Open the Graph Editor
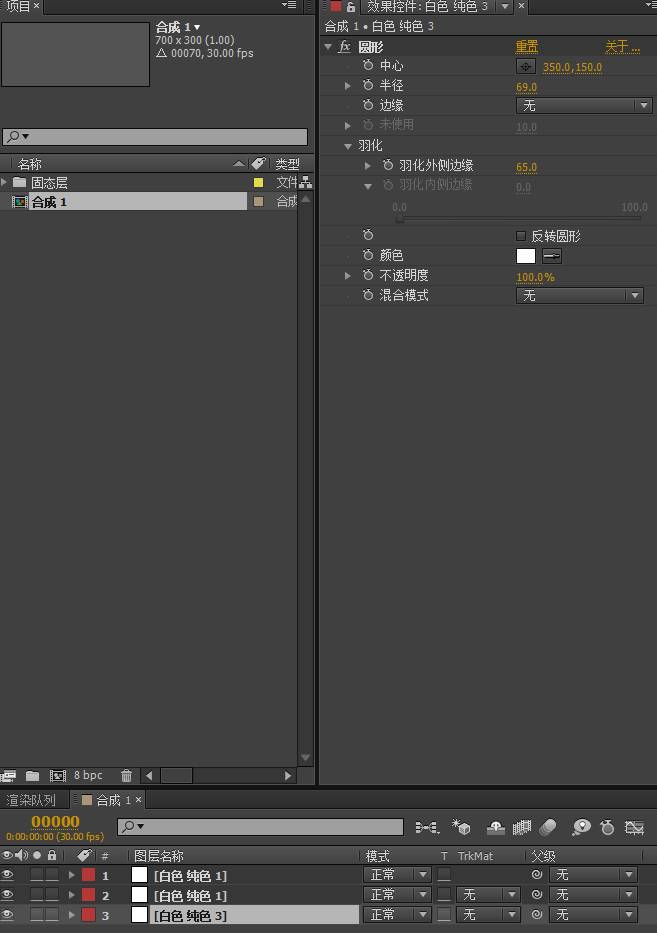 [x=634, y=827]
